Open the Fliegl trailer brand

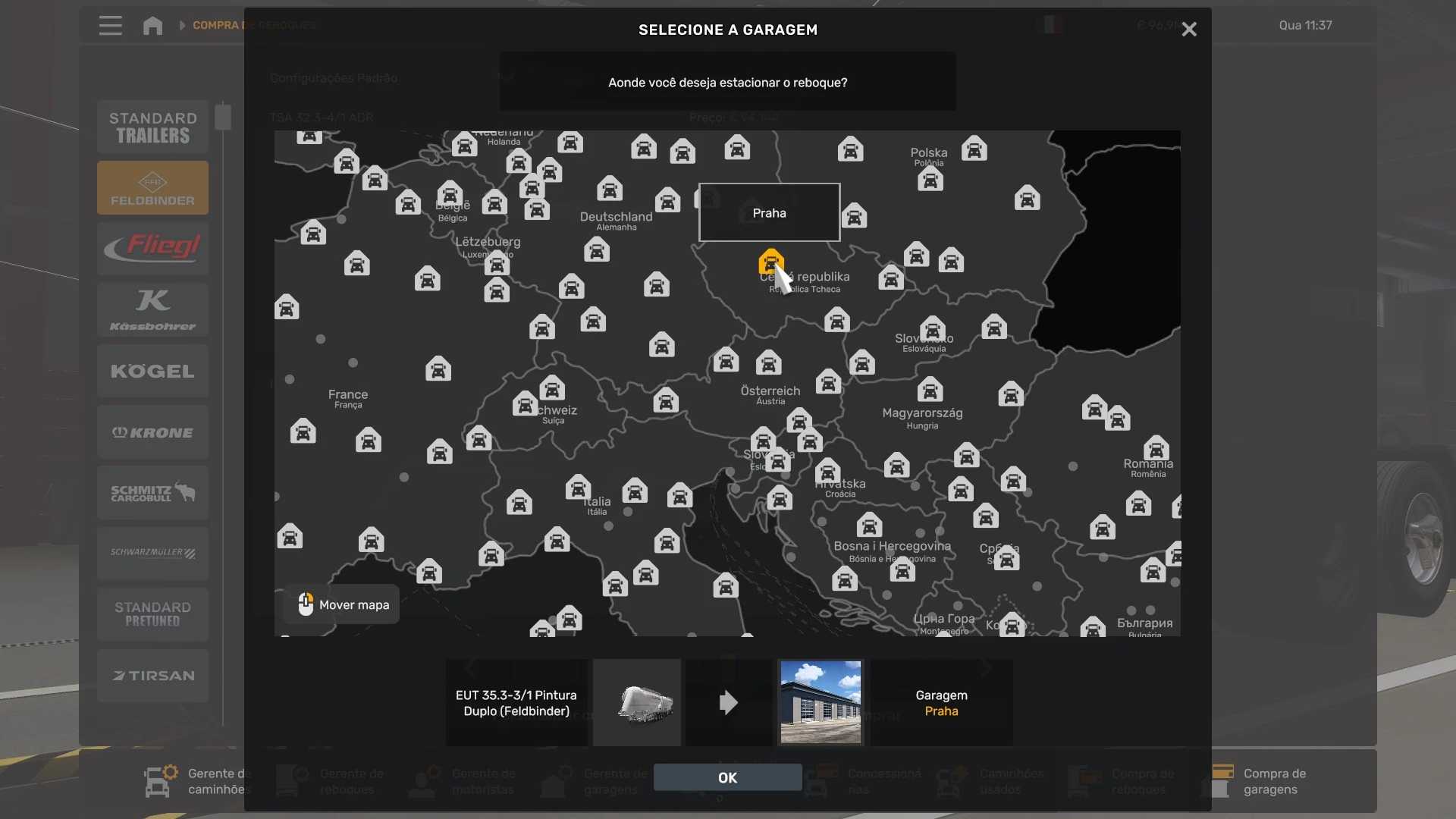(x=152, y=249)
